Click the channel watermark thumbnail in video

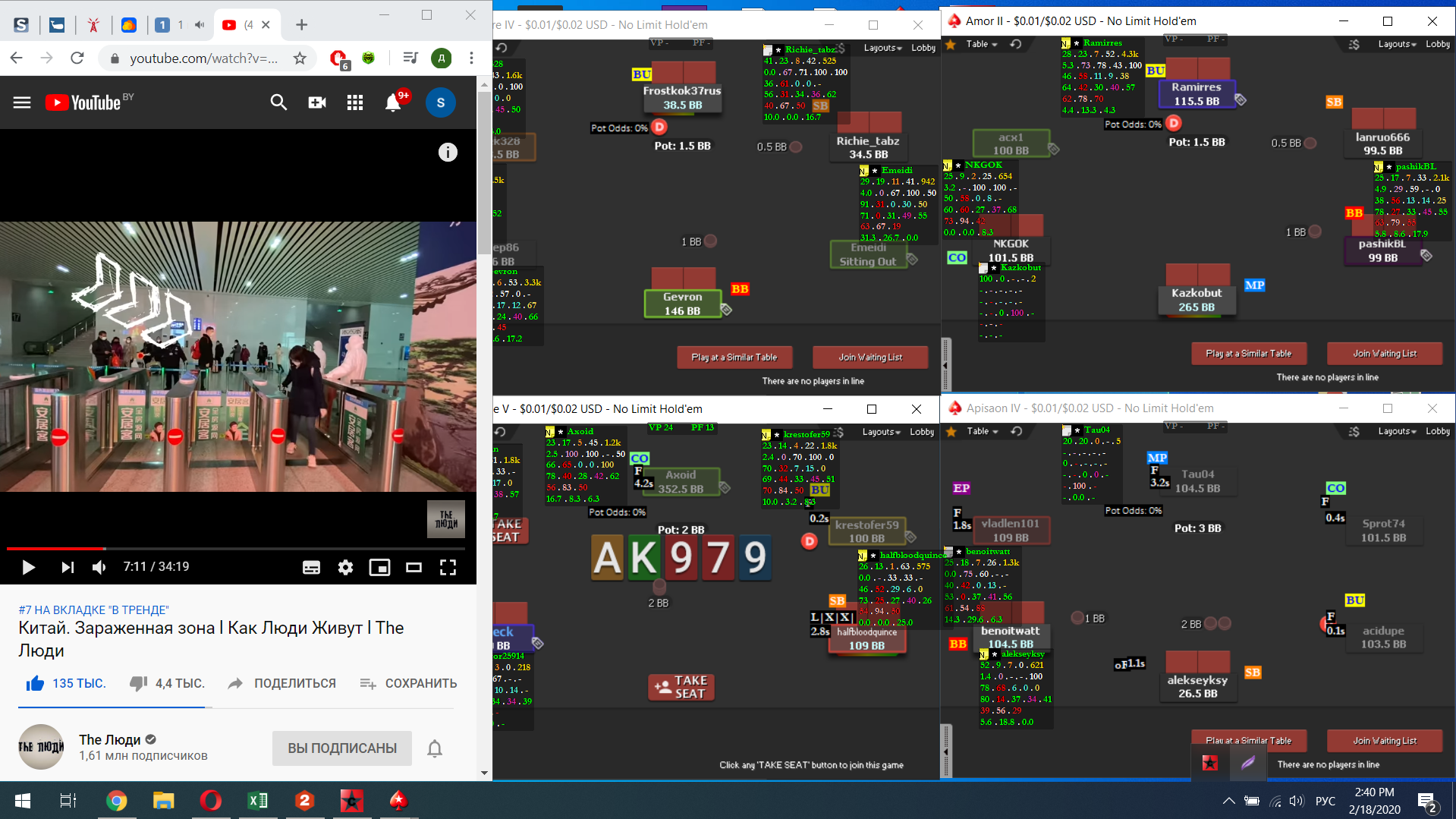446,519
